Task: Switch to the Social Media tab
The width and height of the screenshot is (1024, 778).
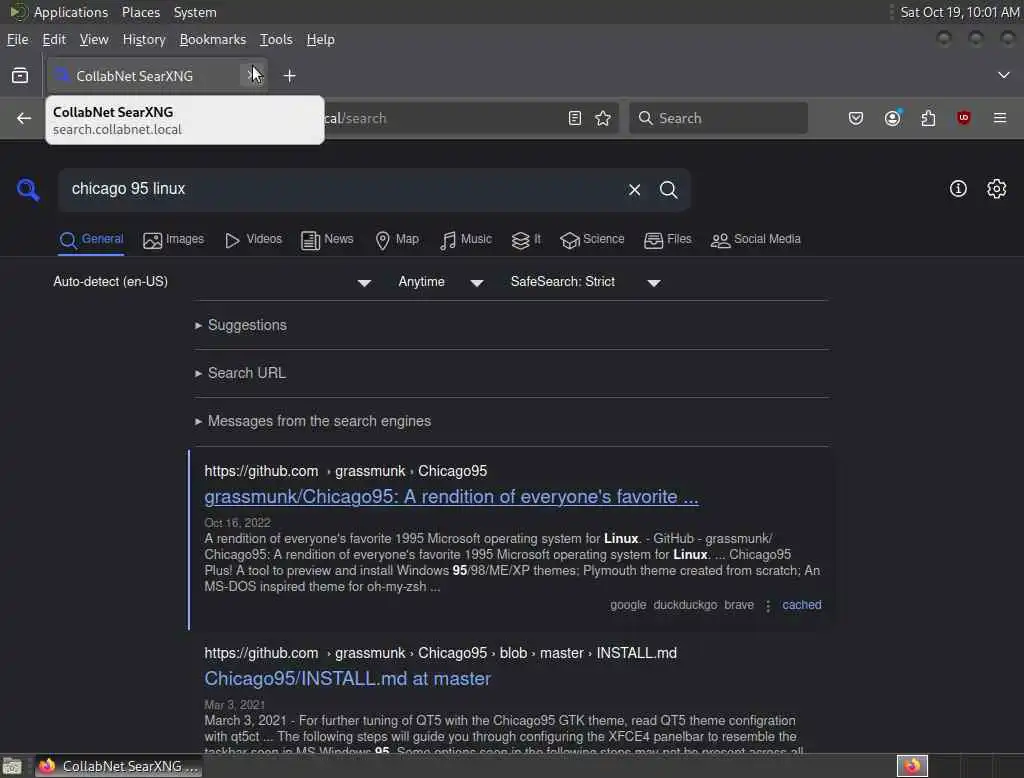Action: pyautogui.click(x=756, y=240)
